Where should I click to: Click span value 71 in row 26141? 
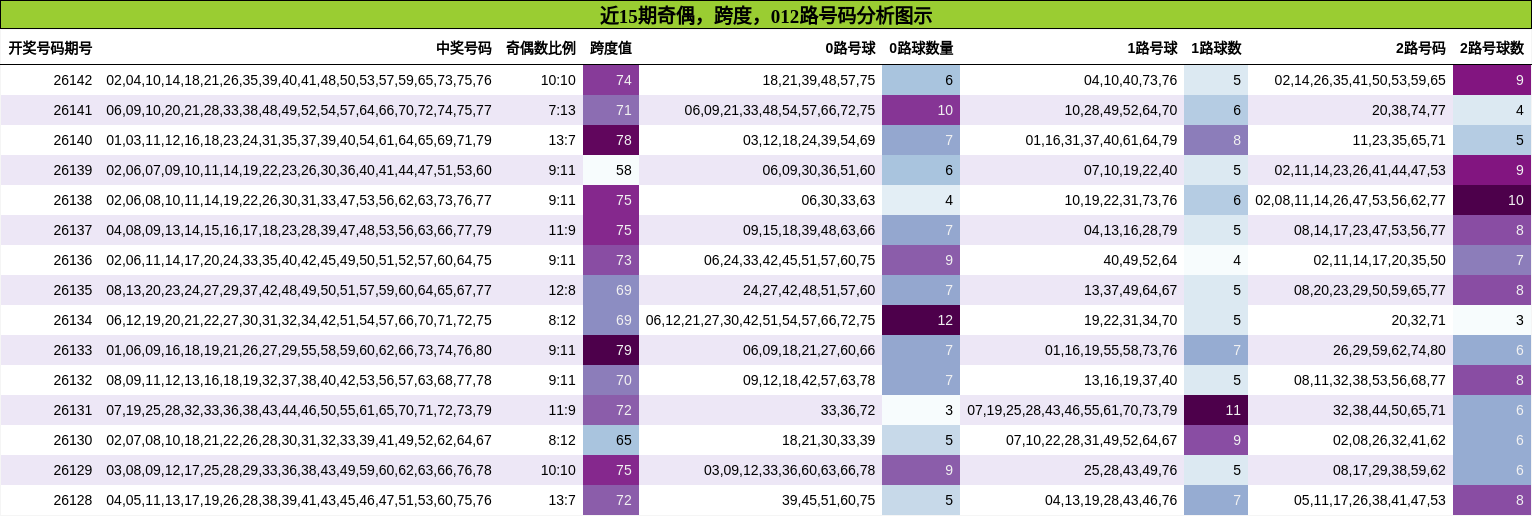[x=611, y=110]
